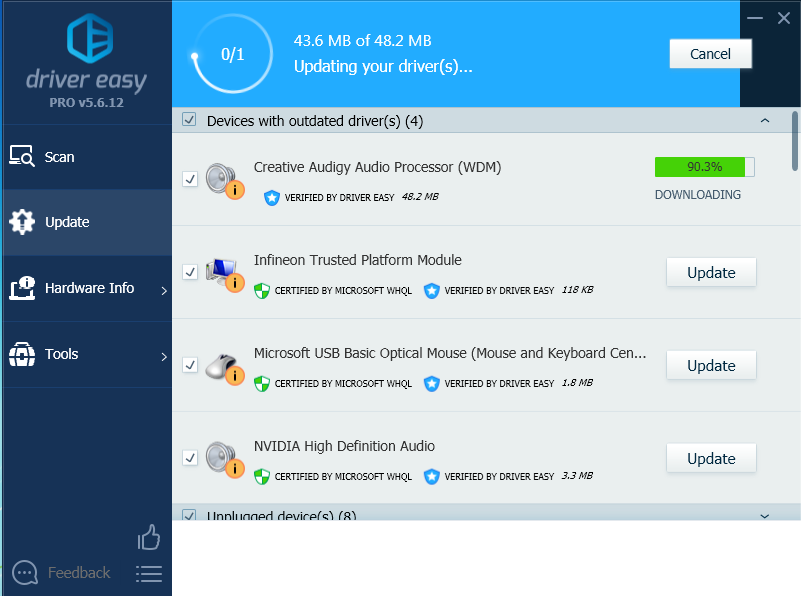Click the Microsoft WHQL shield on Infineon row
Image resolution: width=801 pixels, height=596 pixels.
point(262,291)
